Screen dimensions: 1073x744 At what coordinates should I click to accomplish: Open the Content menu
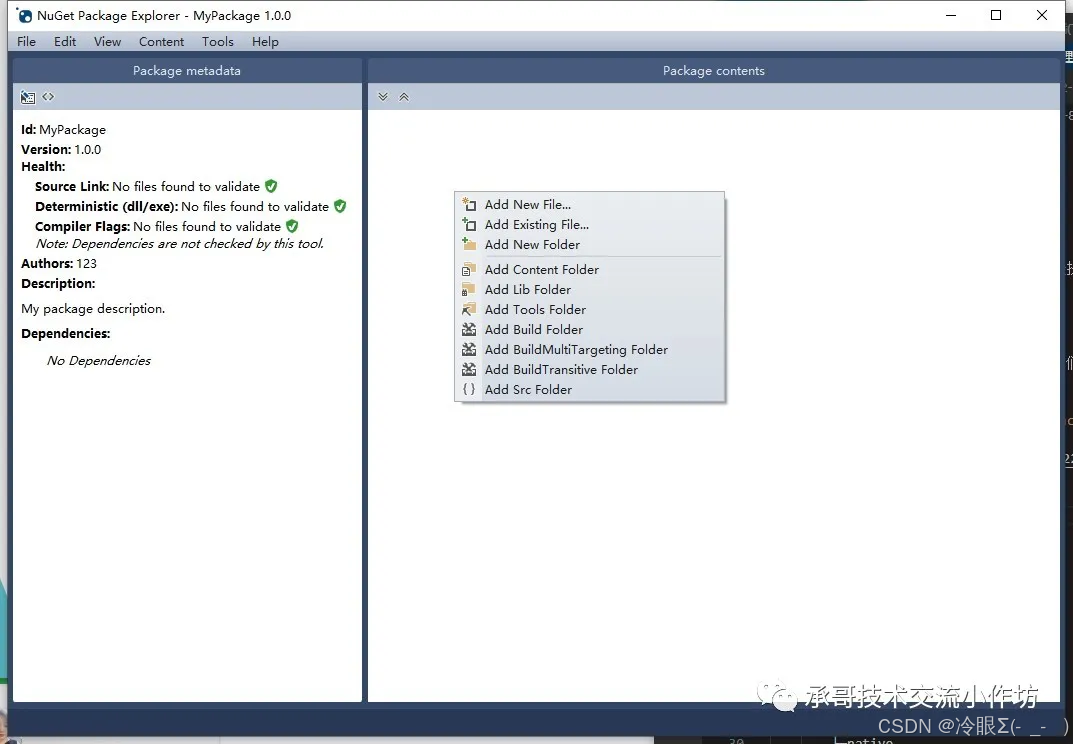[161, 42]
